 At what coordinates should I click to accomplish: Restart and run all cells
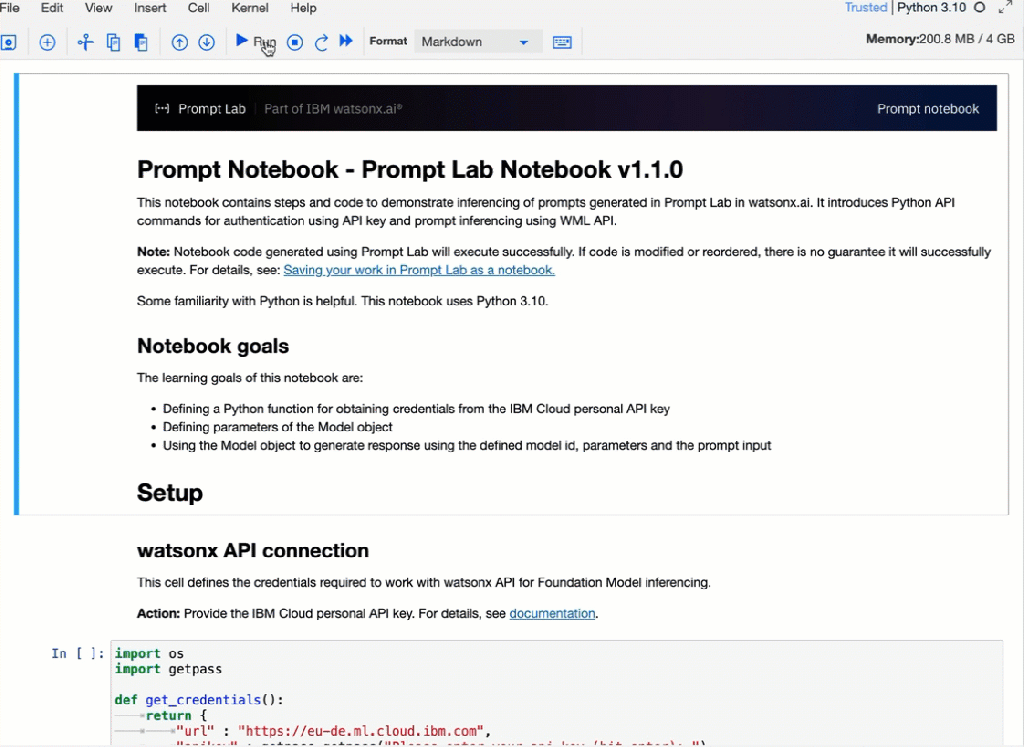click(x=346, y=42)
